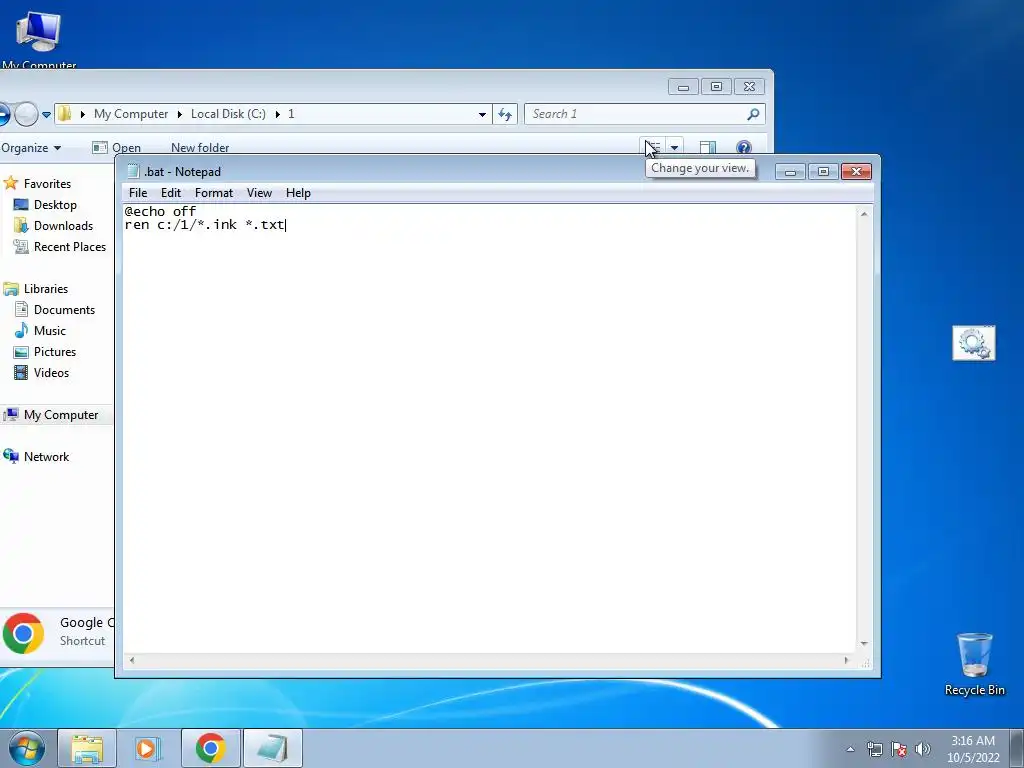
Task: Click the Notepad title bar icon
Action: tap(133, 171)
